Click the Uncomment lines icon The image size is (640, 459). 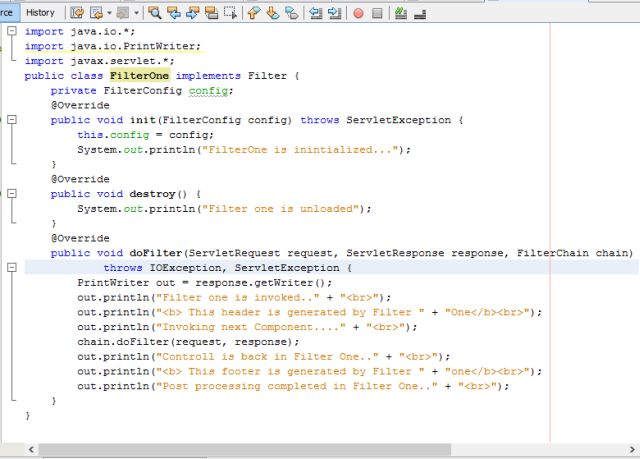pyautogui.click(x=420, y=14)
